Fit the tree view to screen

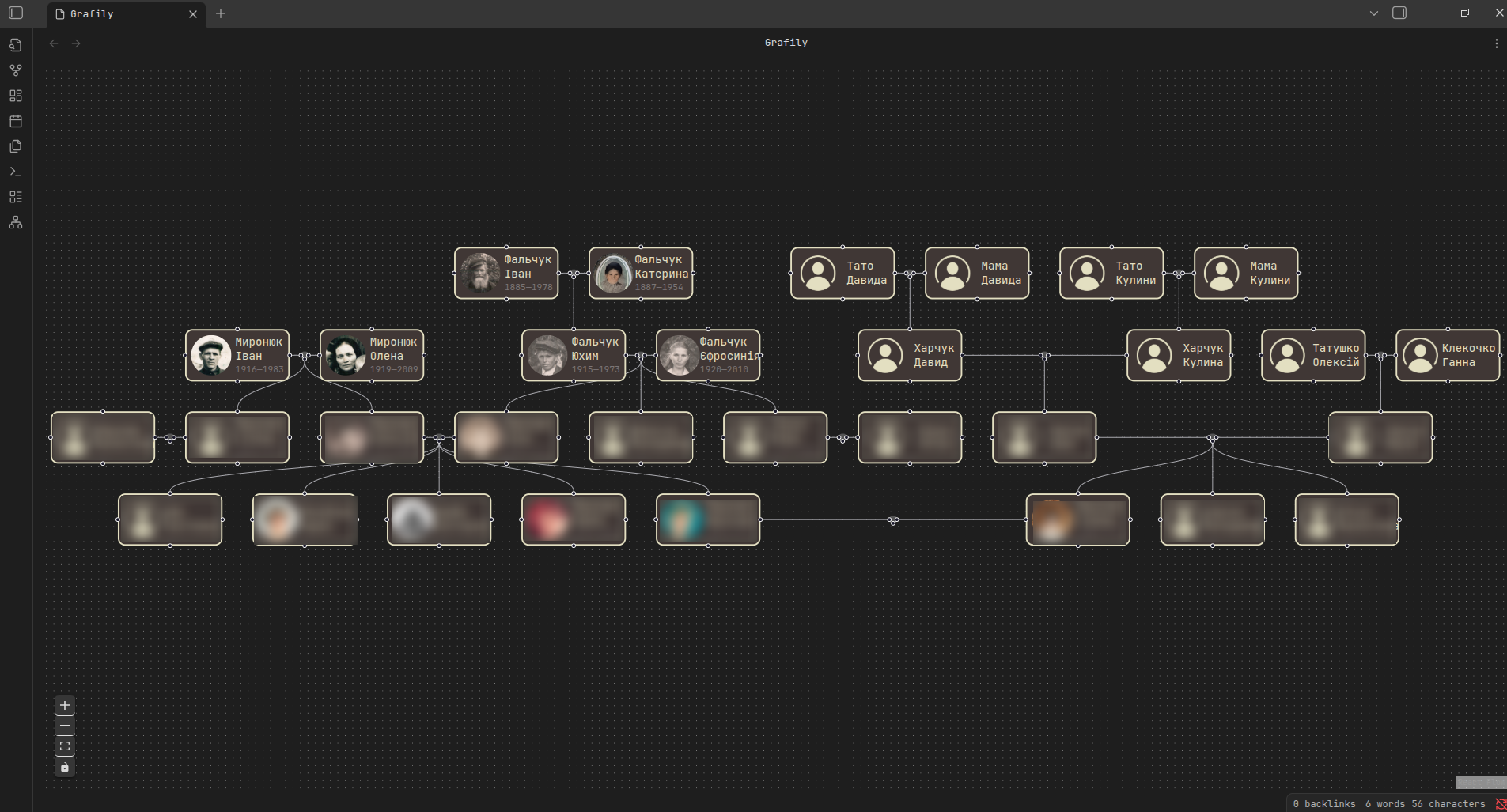pyautogui.click(x=65, y=746)
